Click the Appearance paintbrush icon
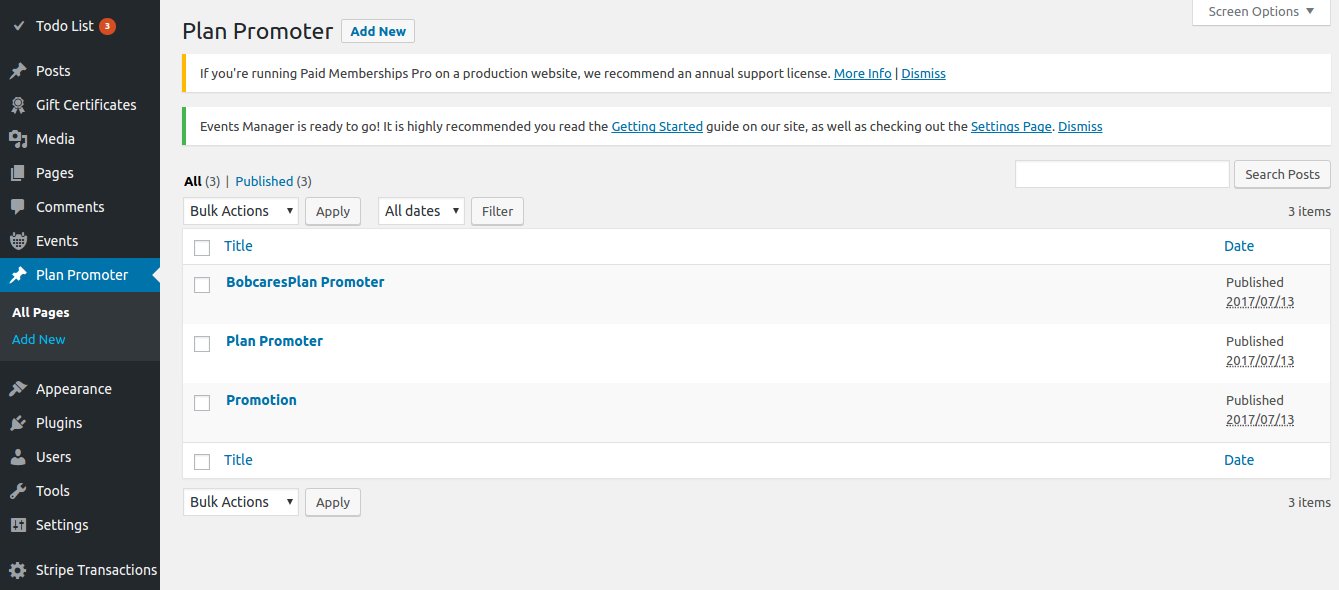The height and width of the screenshot is (590, 1339). coord(18,389)
